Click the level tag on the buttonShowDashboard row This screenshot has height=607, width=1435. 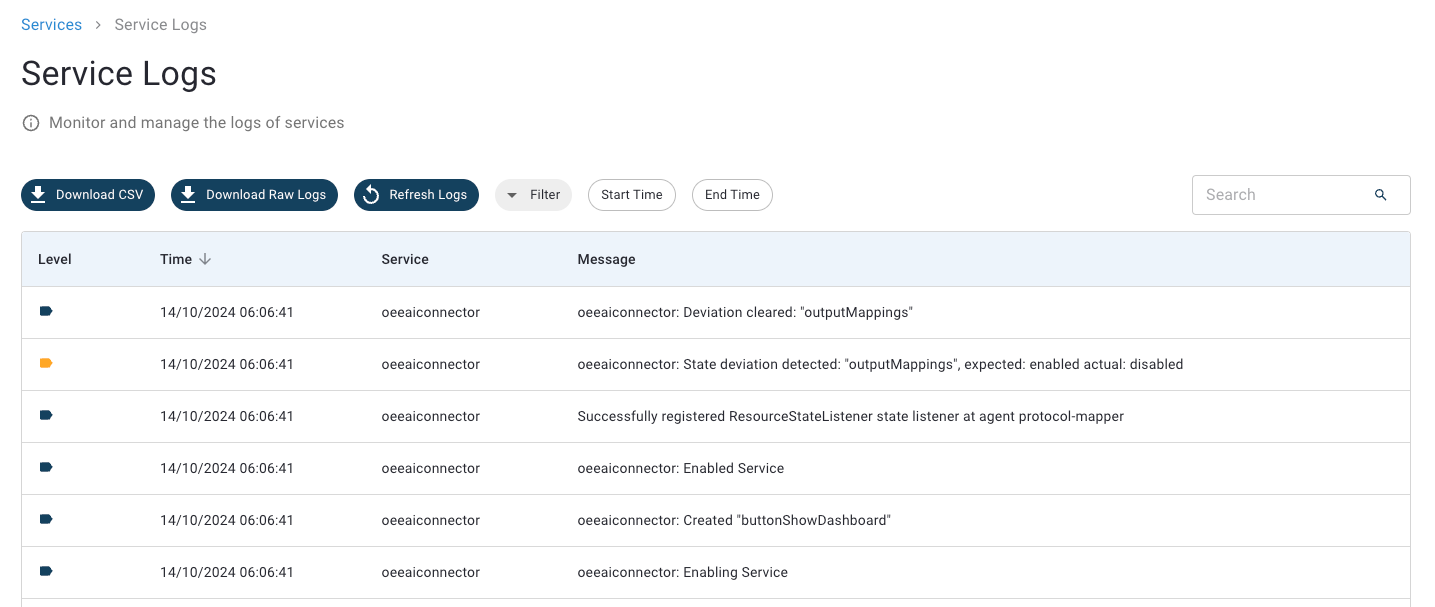46,520
